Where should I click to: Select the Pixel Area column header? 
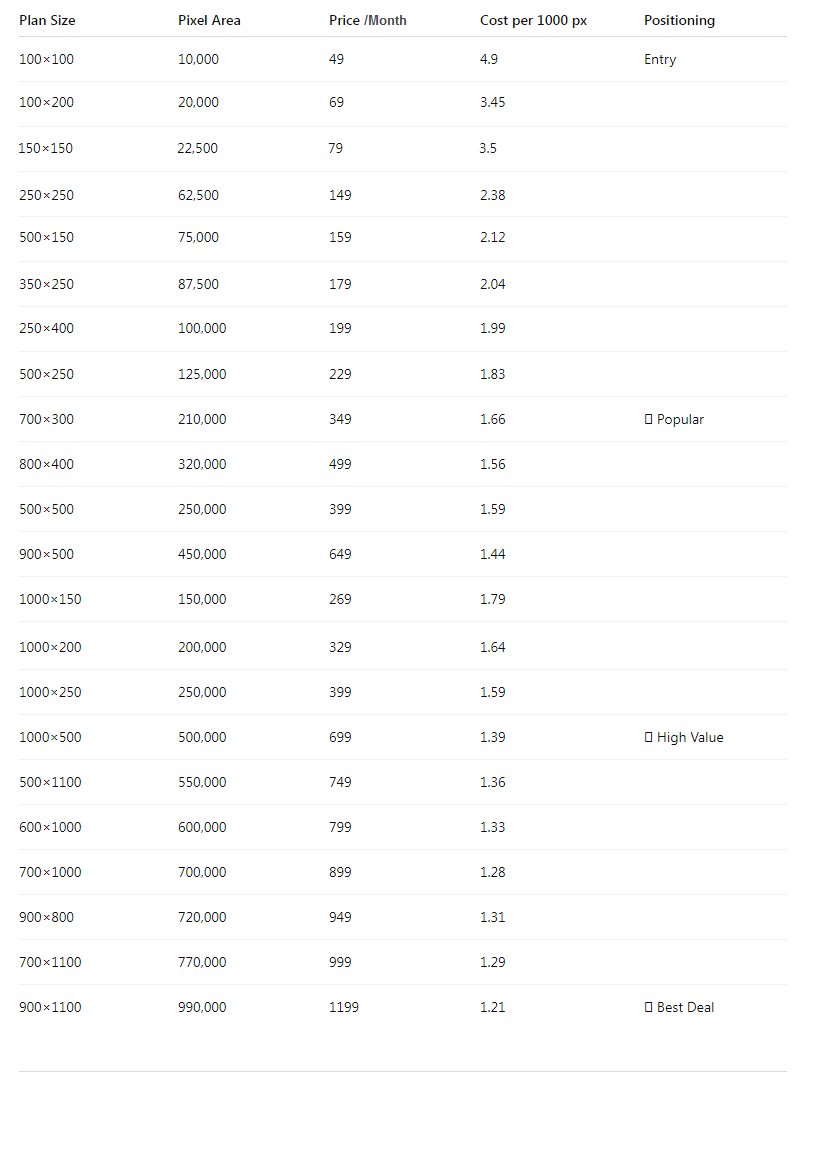[x=209, y=21]
